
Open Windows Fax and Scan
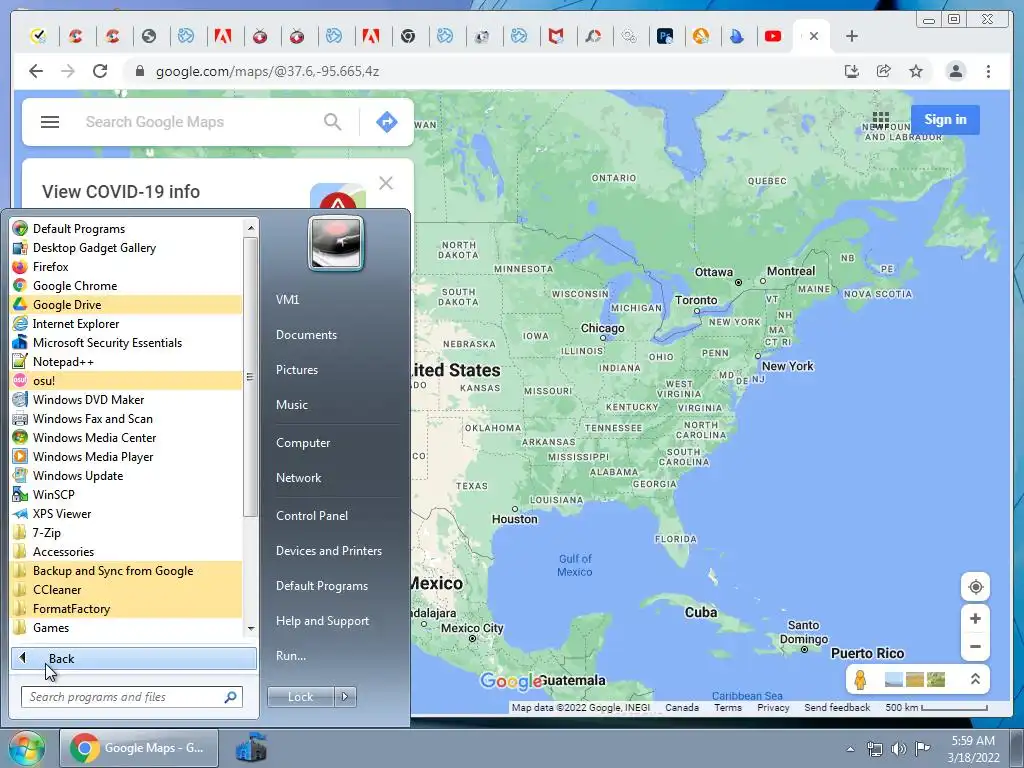tap(93, 418)
